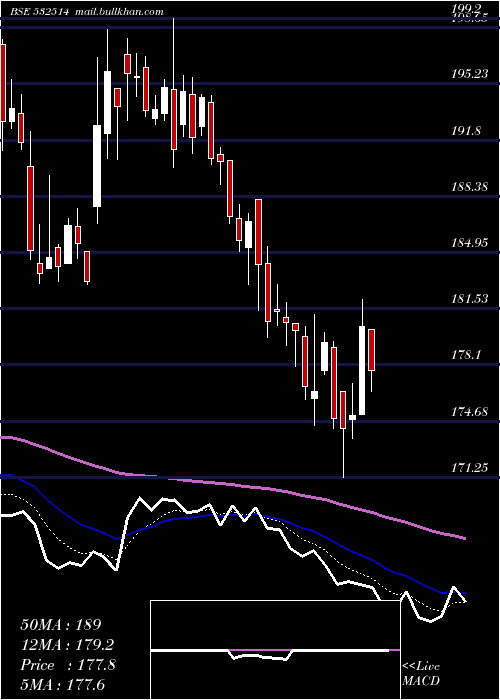Screen dimensions: 500x700
Task: Click the 184.95 price axis label
Action: [x=470, y=243]
